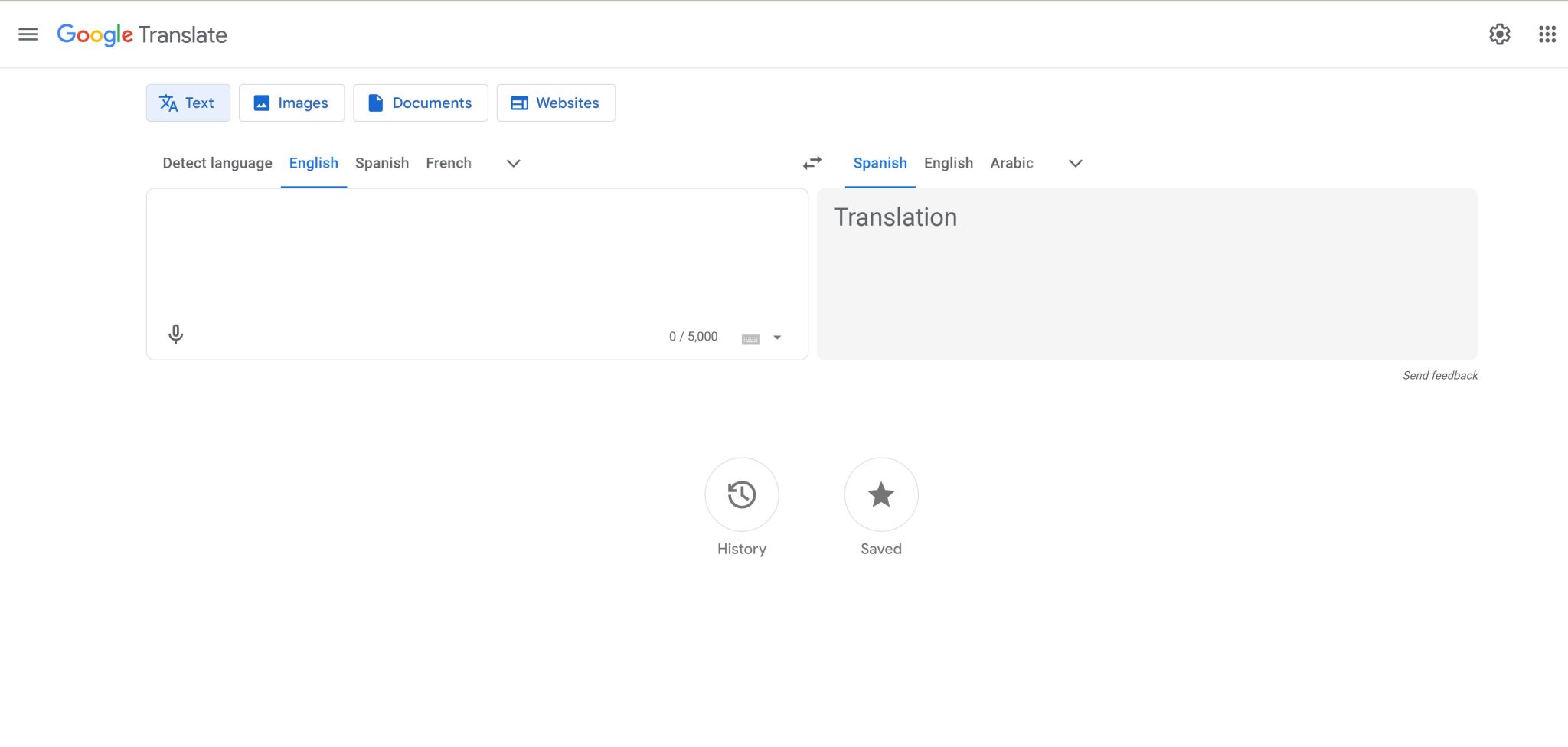Open the History panel
This screenshot has height=747, width=1568.
pyautogui.click(x=741, y=494)
